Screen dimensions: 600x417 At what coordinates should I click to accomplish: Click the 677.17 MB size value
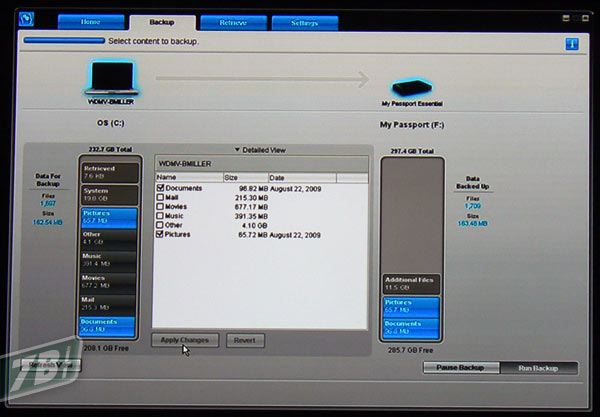point(251,207)
